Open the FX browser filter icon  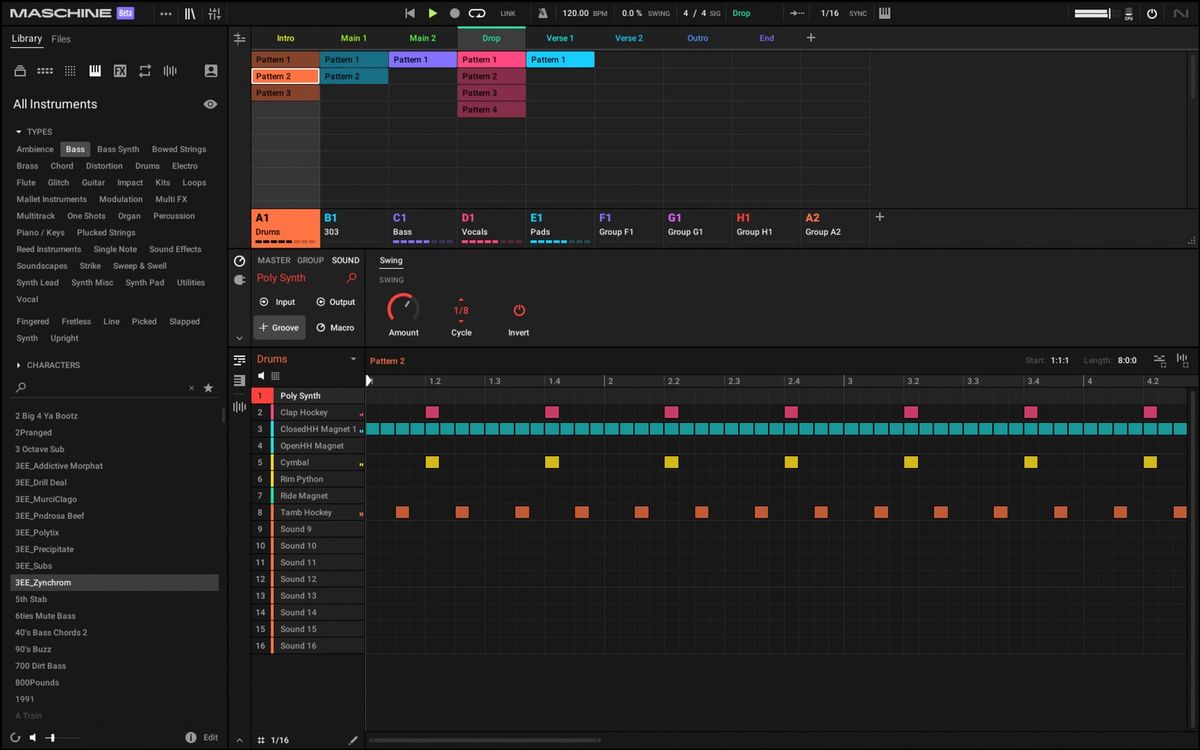pos(120,71)
